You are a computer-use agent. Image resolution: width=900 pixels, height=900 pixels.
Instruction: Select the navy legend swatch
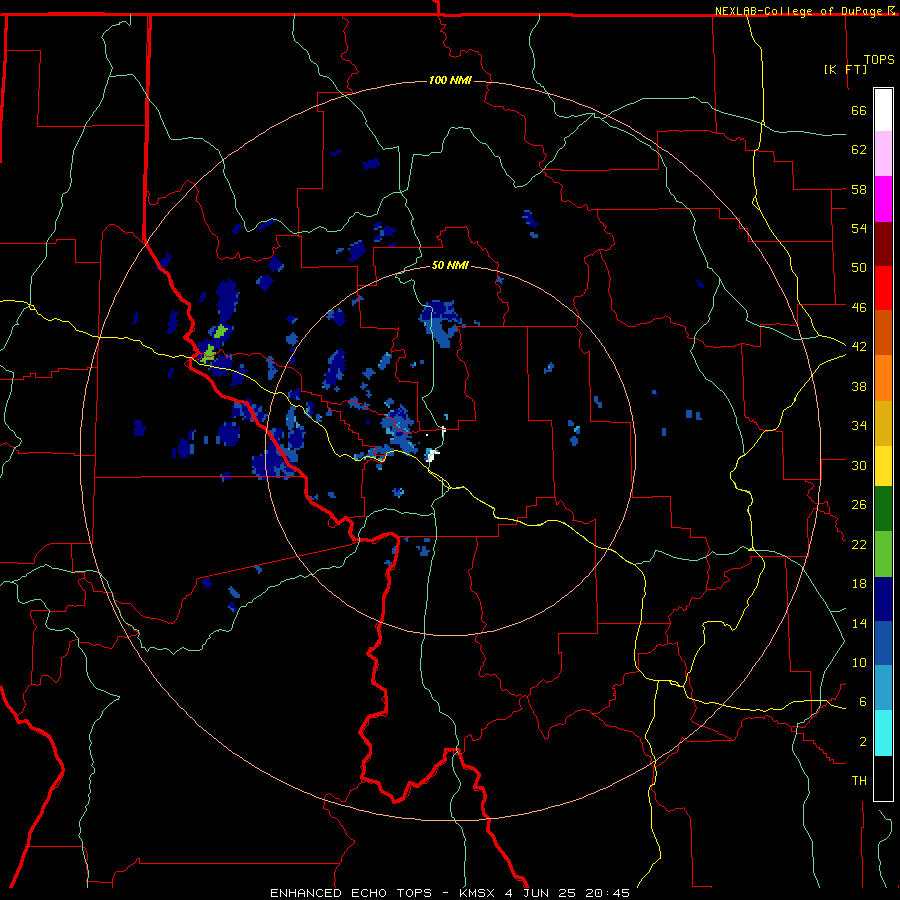(883, 599)
